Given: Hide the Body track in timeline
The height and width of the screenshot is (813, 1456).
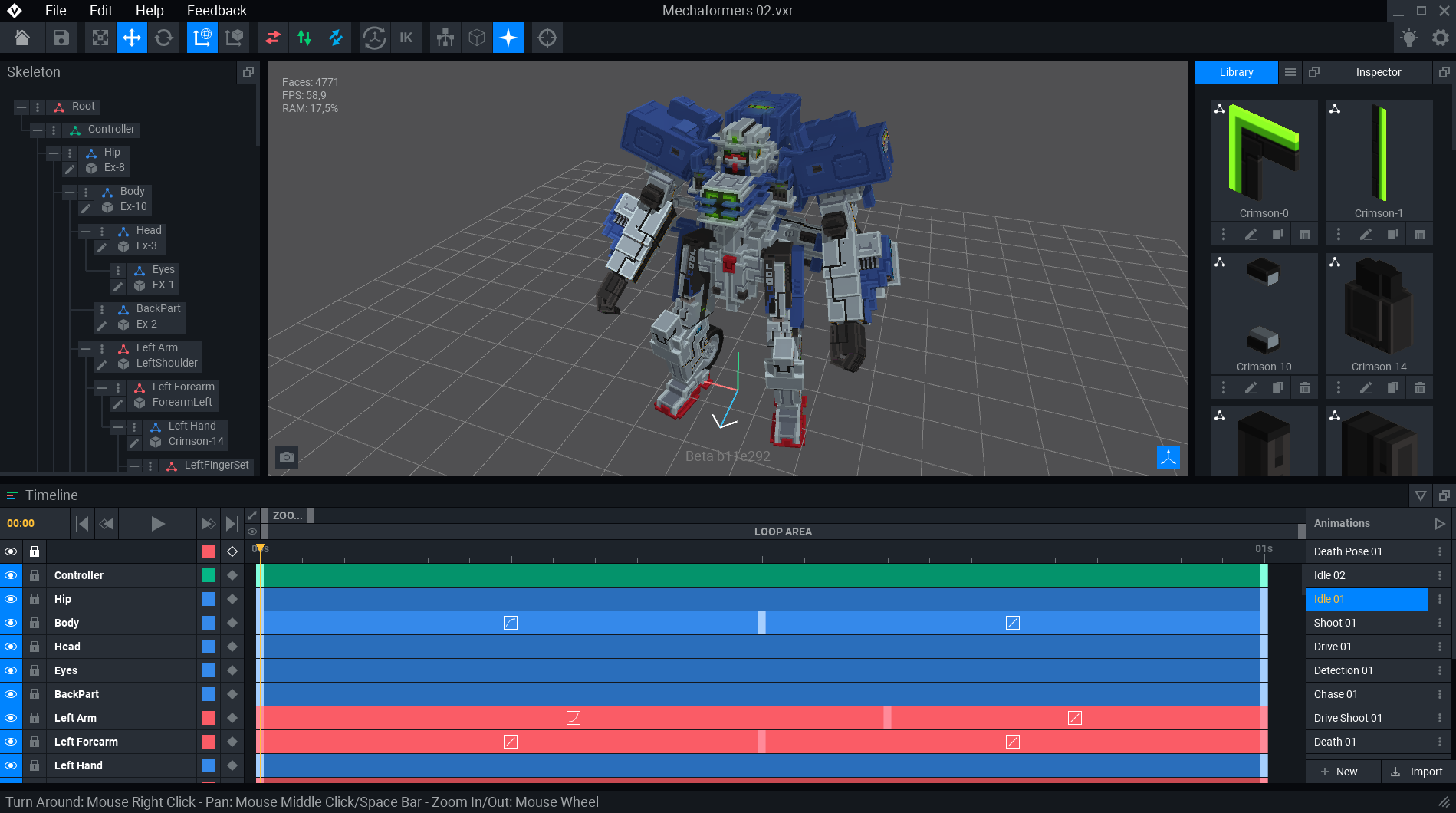Looking at the screenshot, I should (x=11, y=623).
